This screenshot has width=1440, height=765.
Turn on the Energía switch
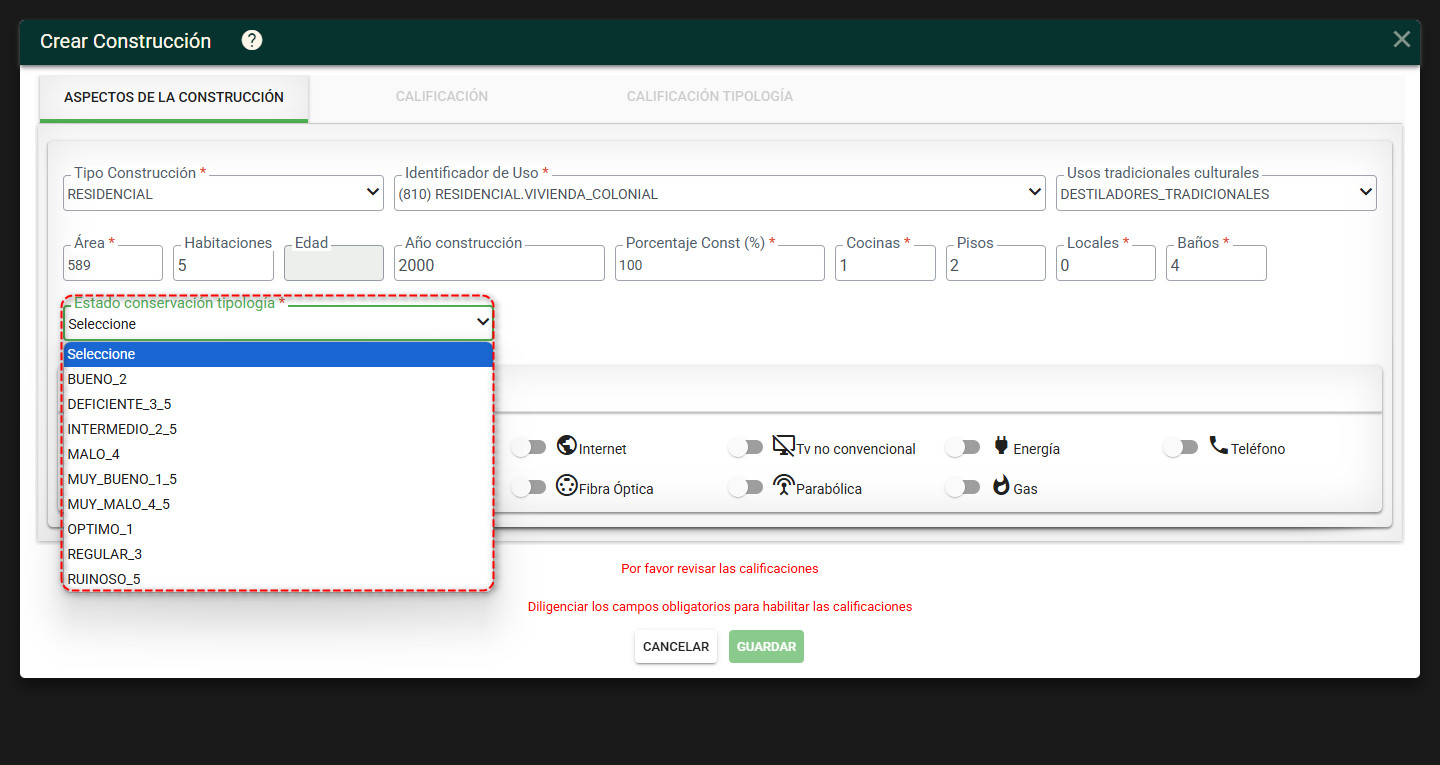click(963, 448)
